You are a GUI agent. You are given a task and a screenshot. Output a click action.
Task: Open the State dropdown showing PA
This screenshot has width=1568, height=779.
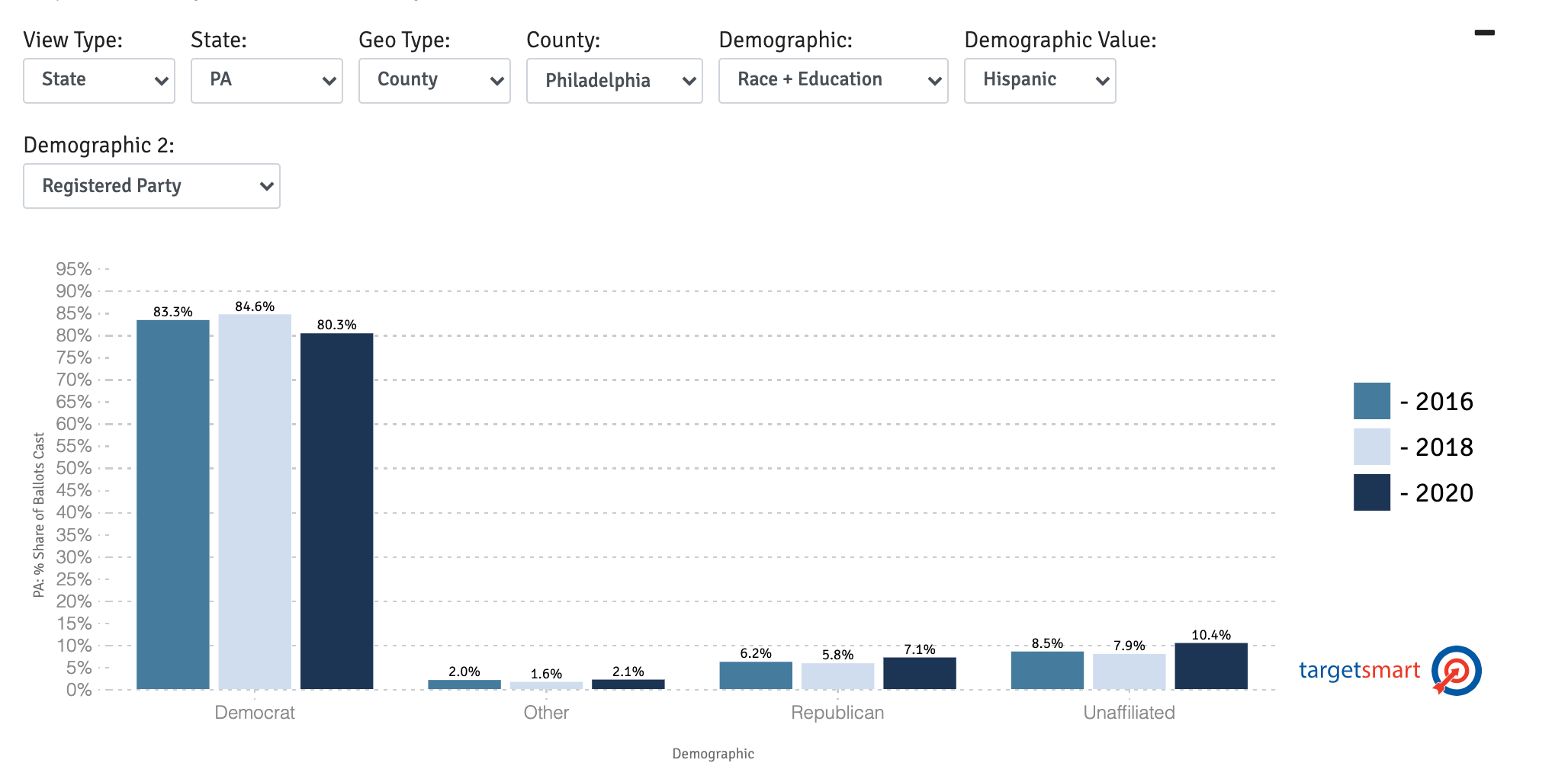pyautogui.click(x=266, y=80)
